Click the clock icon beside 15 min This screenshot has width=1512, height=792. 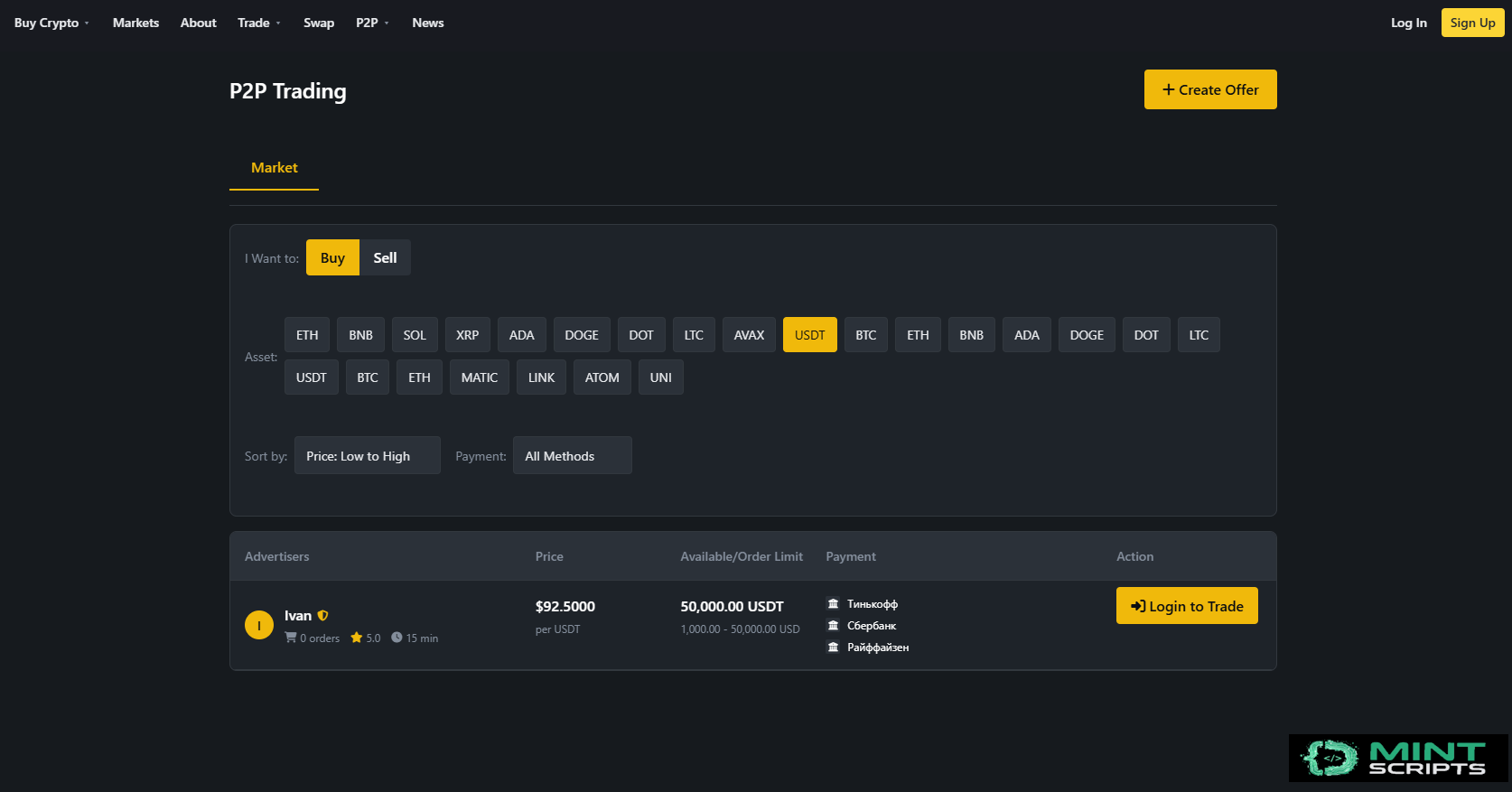pos(397,638)
